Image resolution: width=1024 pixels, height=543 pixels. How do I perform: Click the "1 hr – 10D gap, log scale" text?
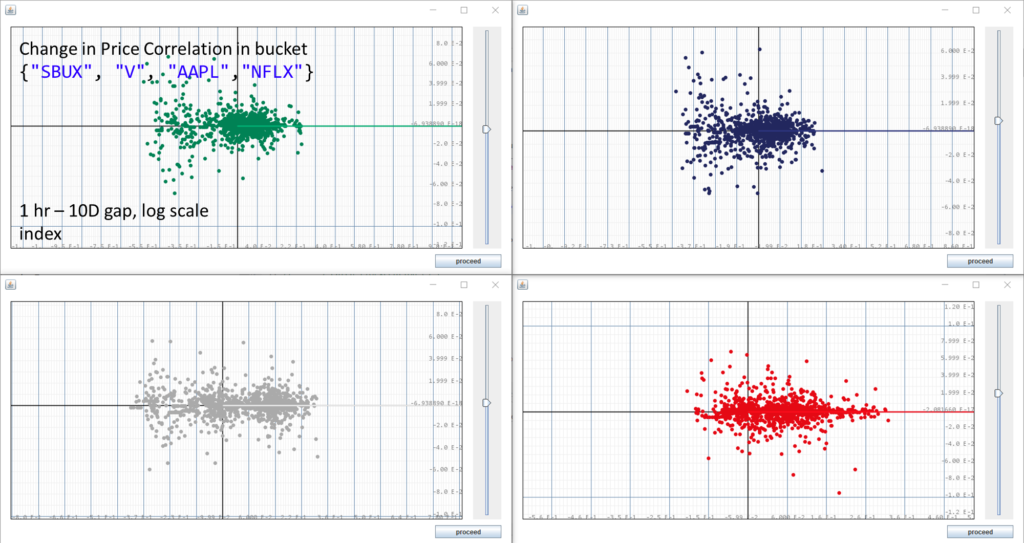pyautogui.click(x=114, y=212)
